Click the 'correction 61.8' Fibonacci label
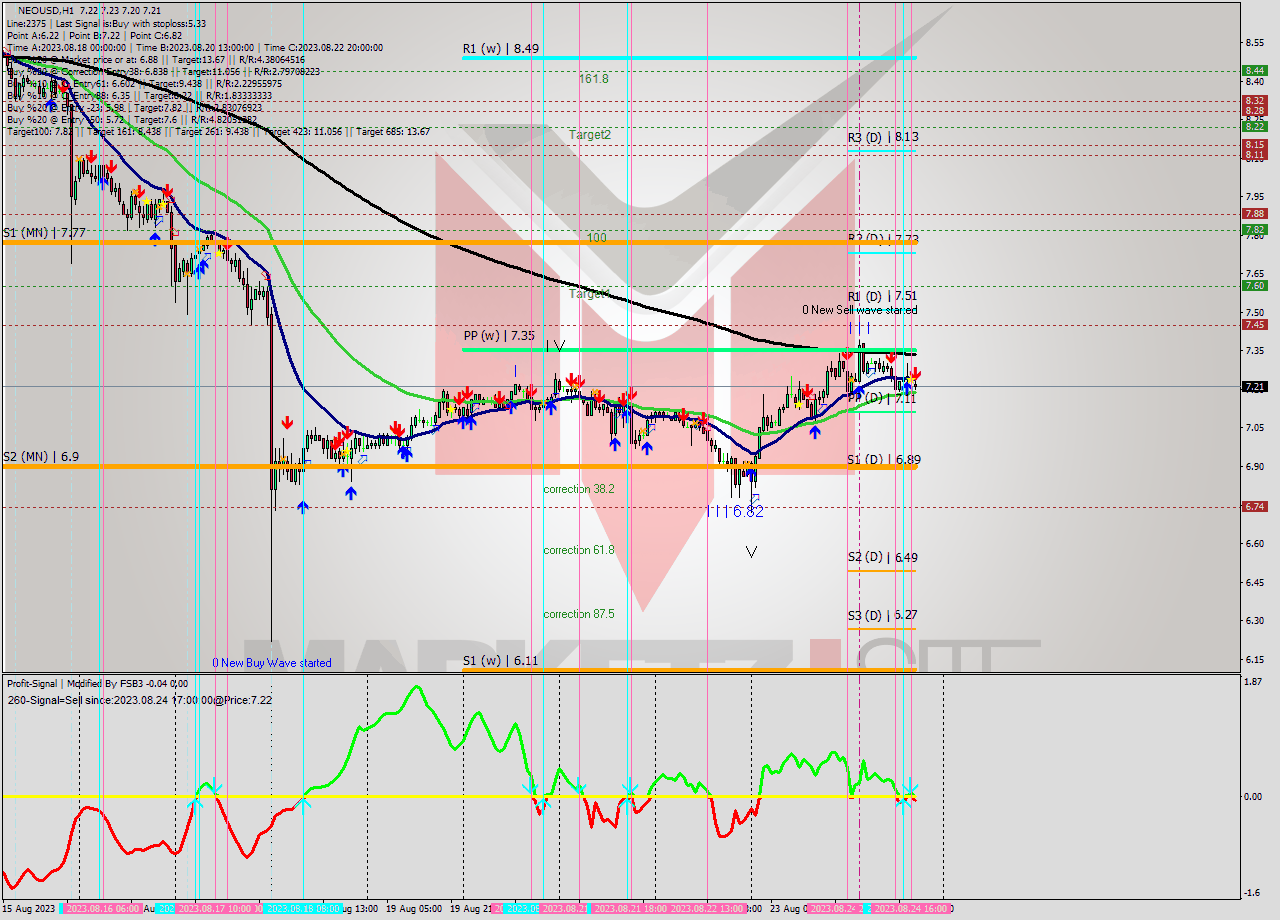This screenshot has height=920, width=1280. tap(579, 550)
